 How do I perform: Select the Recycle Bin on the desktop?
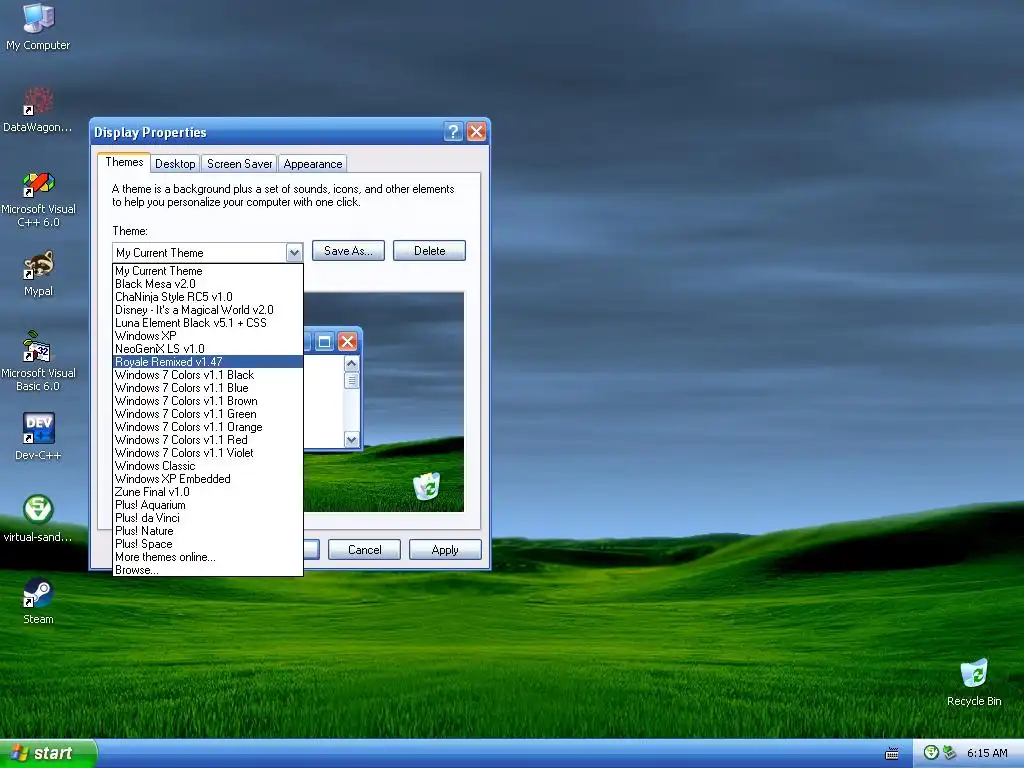974,682
